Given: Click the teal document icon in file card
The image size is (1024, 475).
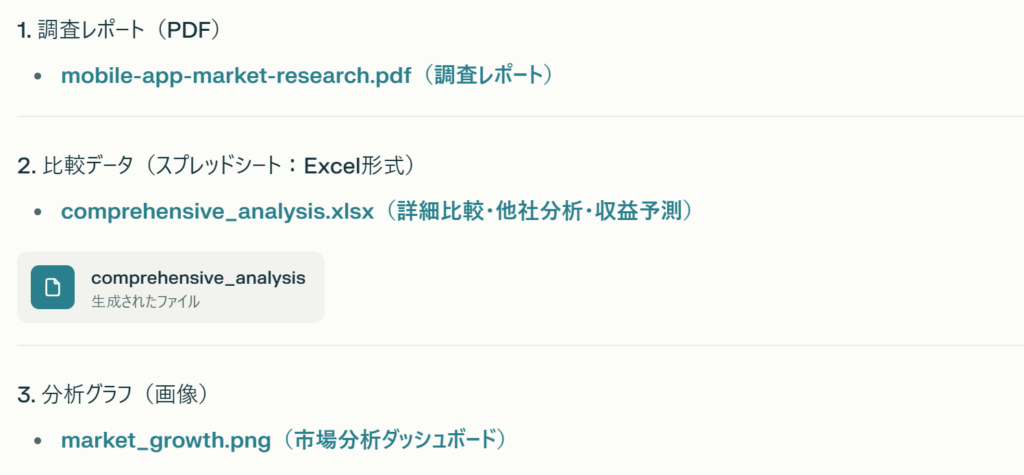Looking at the screenshot, I should pyautogui.click(x=53, y=287).
